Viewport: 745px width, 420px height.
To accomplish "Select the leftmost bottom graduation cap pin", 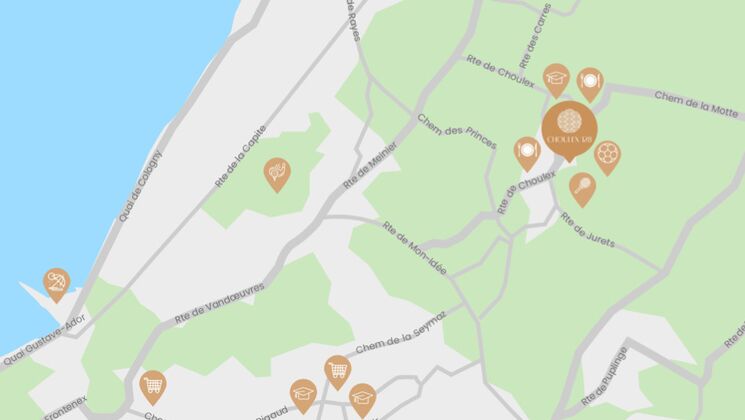I will [x=303, y=396].
